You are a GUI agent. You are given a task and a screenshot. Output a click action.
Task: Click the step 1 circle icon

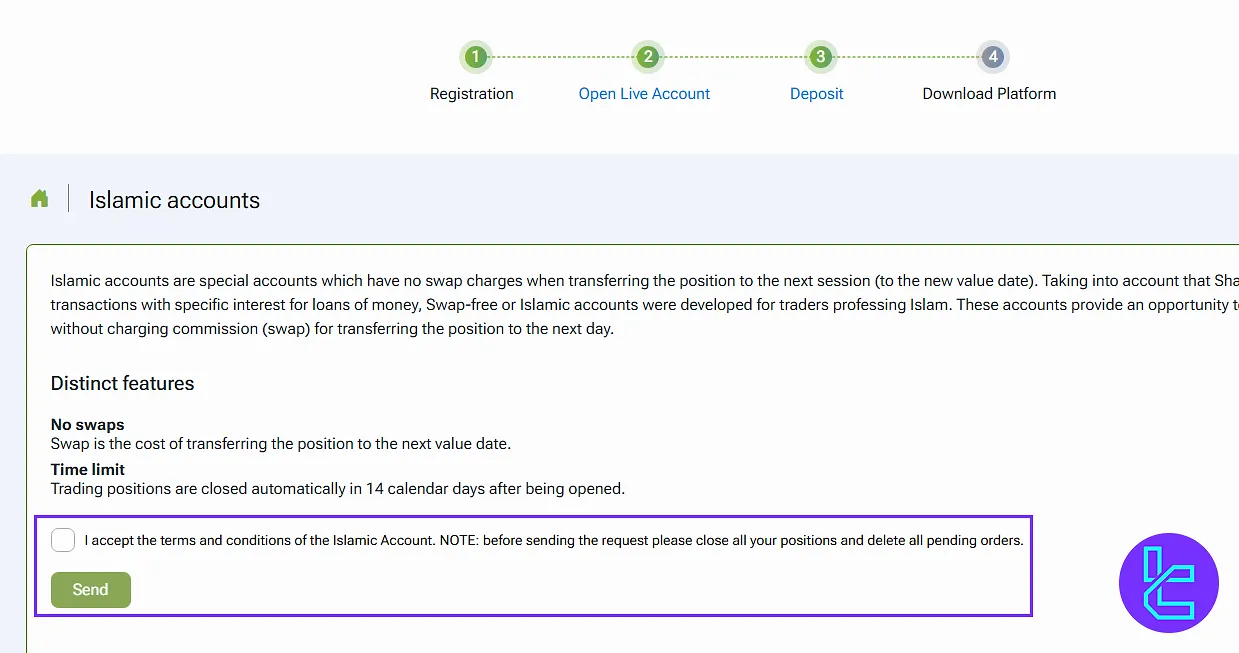click(x=476, y=57)
